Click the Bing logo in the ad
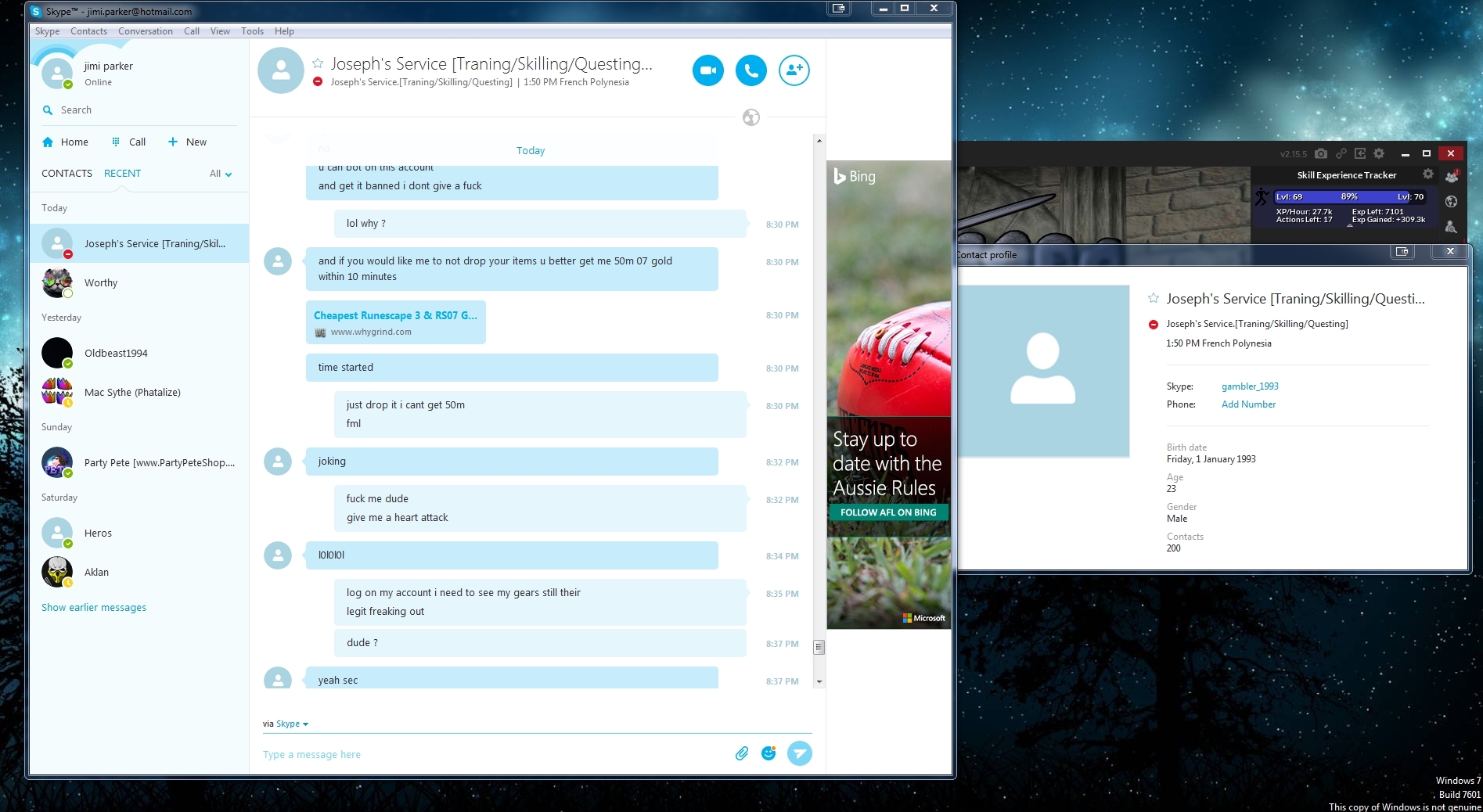This screenshot has height=812, width=1483. click(x=855, y=176)
